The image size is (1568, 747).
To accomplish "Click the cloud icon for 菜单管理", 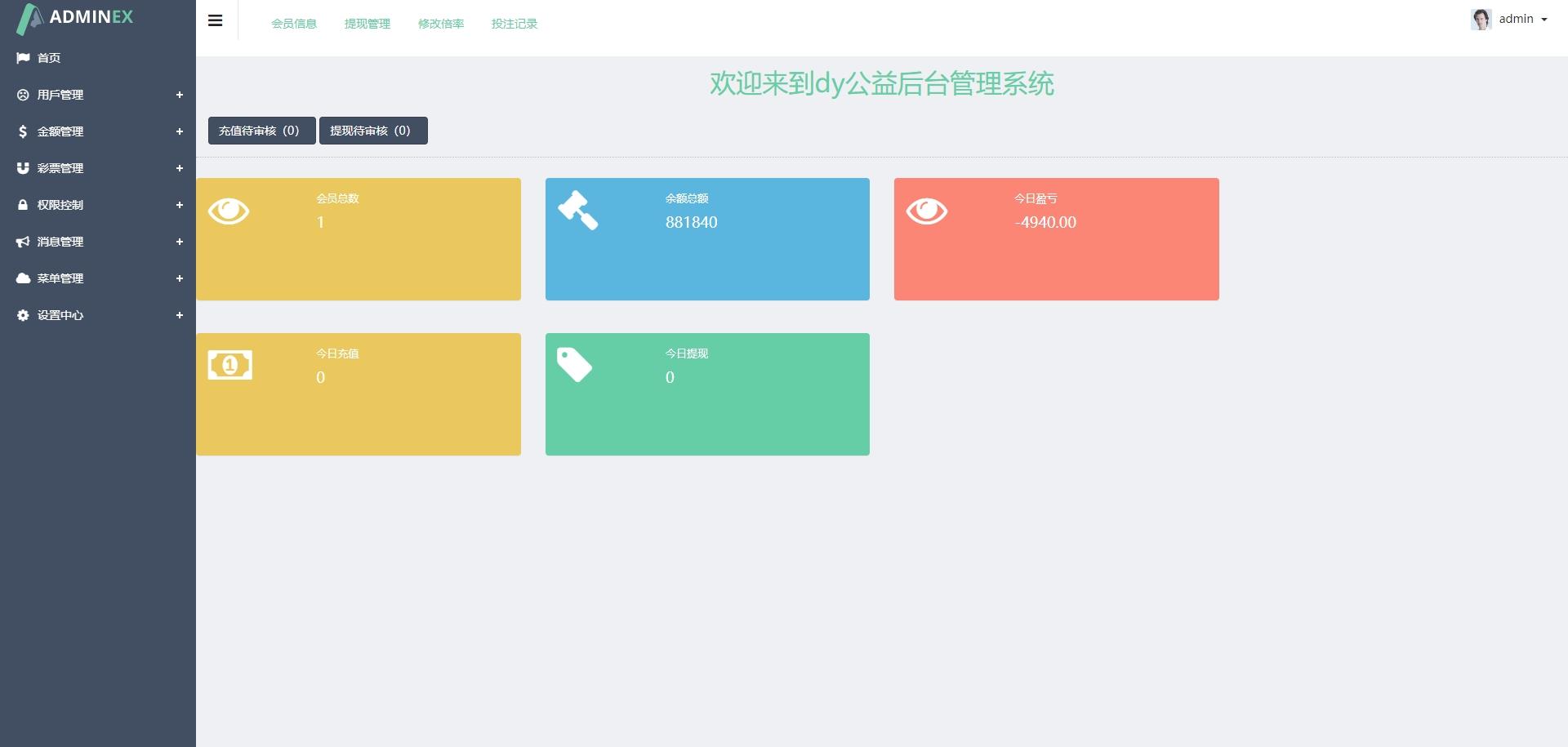I will tap(23, 278).
